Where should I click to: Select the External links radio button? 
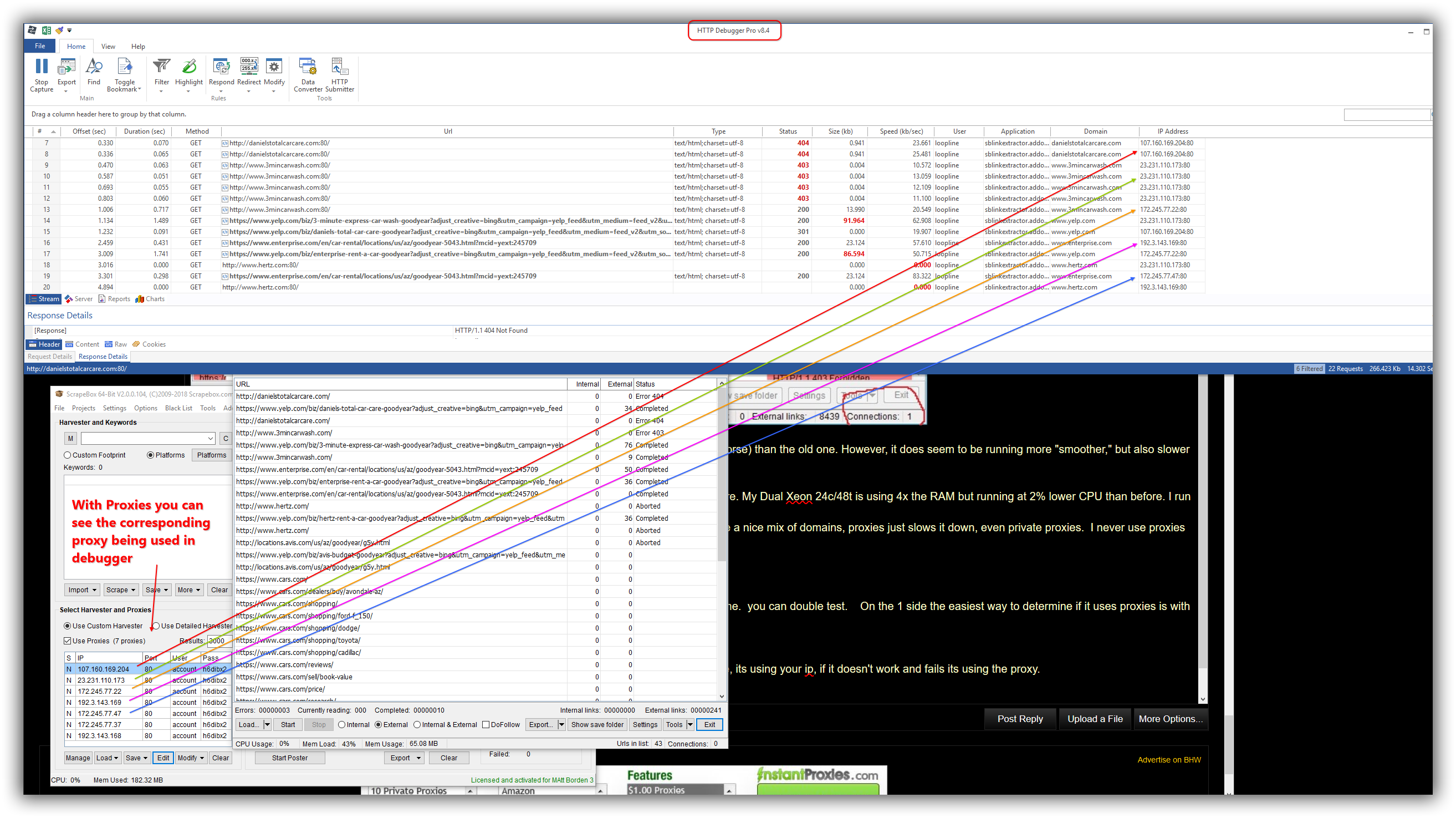tap(378, 725)
